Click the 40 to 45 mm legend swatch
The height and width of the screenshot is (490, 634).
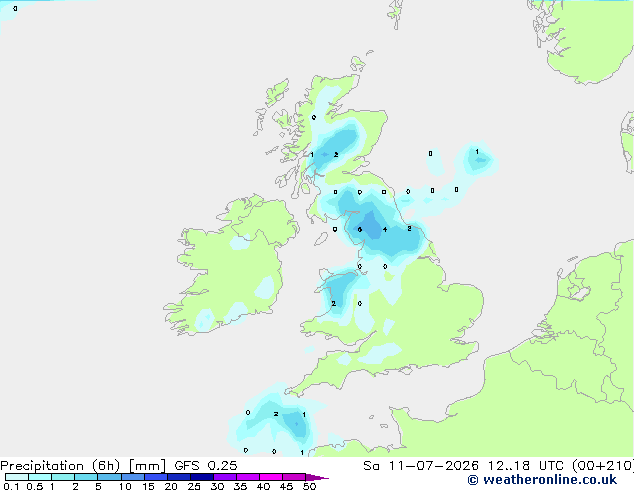[271, 477]
